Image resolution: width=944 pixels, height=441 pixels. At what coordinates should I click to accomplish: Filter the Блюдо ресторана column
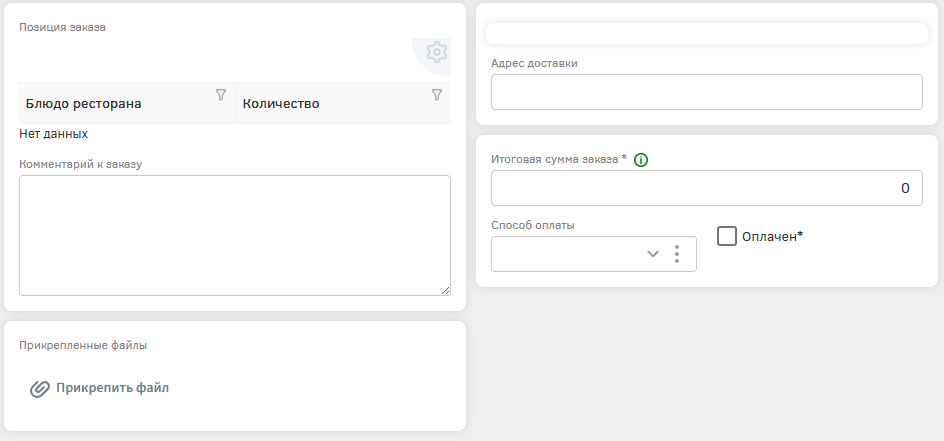tap(221, 95)
